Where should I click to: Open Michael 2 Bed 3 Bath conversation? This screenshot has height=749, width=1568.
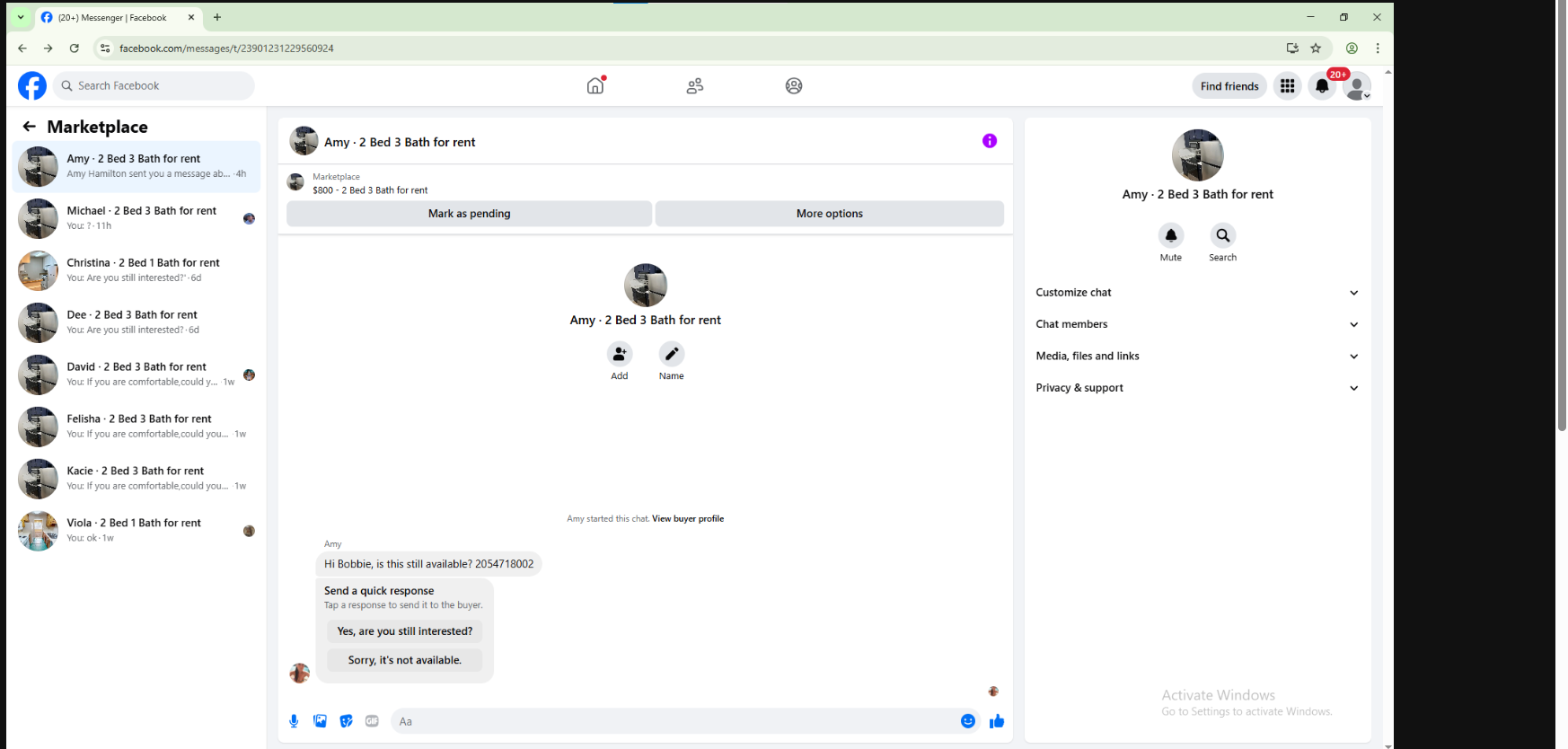(x=137, y=218)
